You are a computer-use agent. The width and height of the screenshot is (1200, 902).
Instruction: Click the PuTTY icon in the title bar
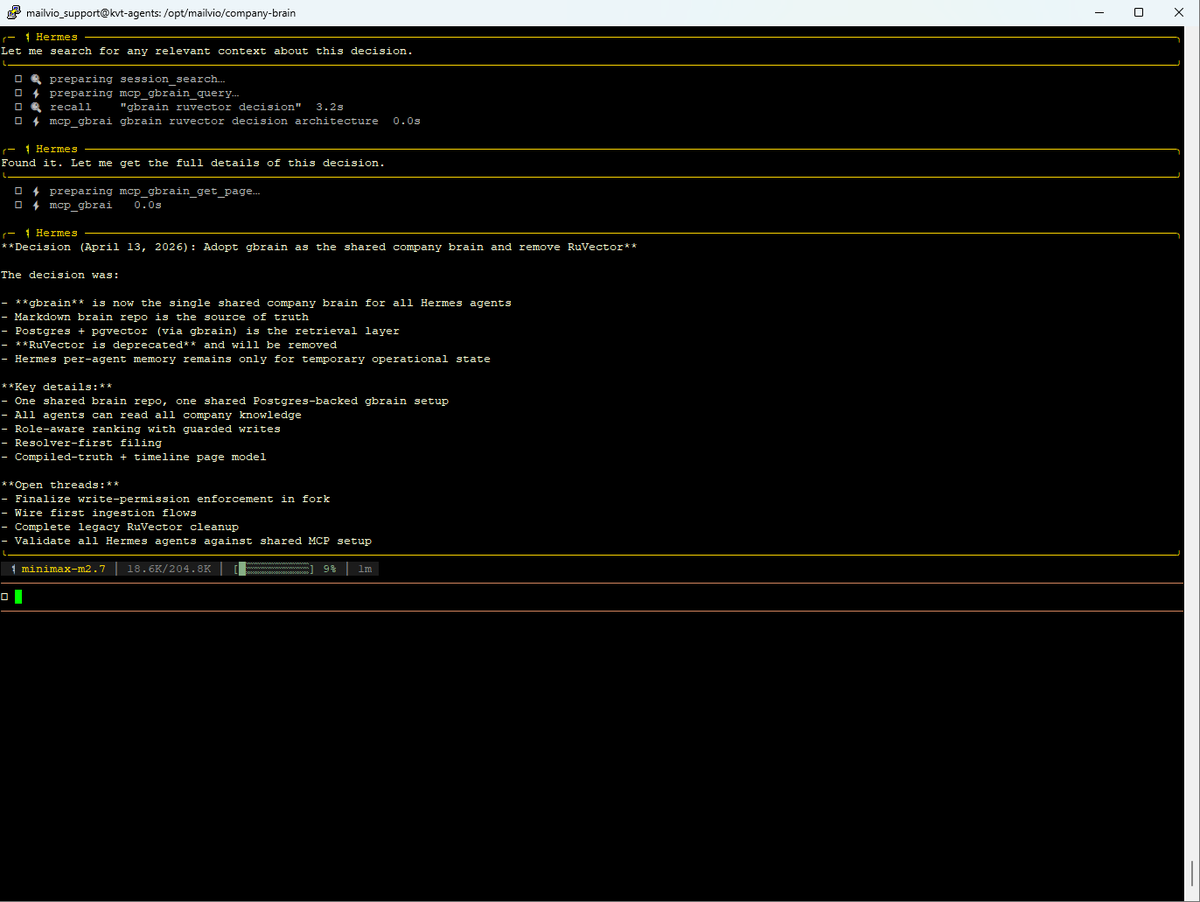coord(13,13)
